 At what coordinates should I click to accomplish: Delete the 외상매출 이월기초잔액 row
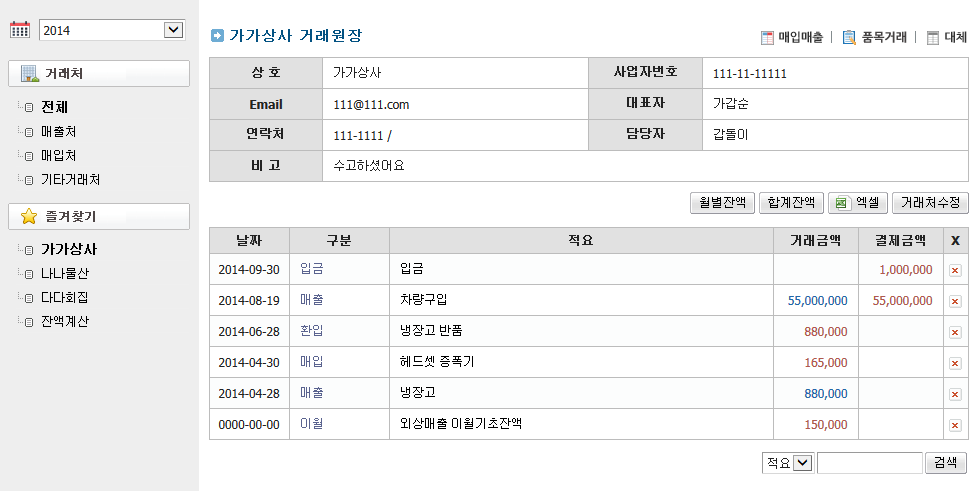point(955,425)
